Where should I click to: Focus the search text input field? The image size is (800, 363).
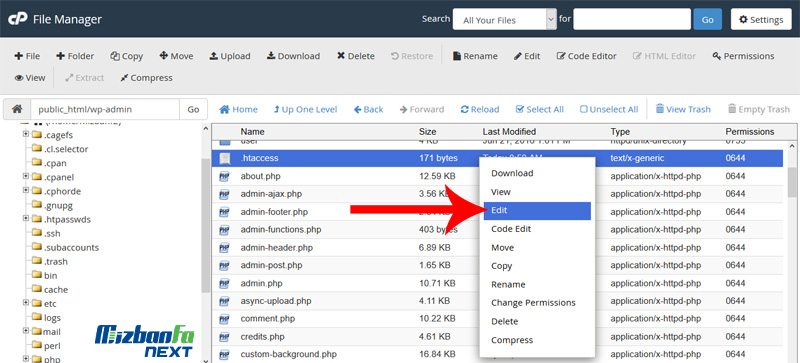coord(632,19)
